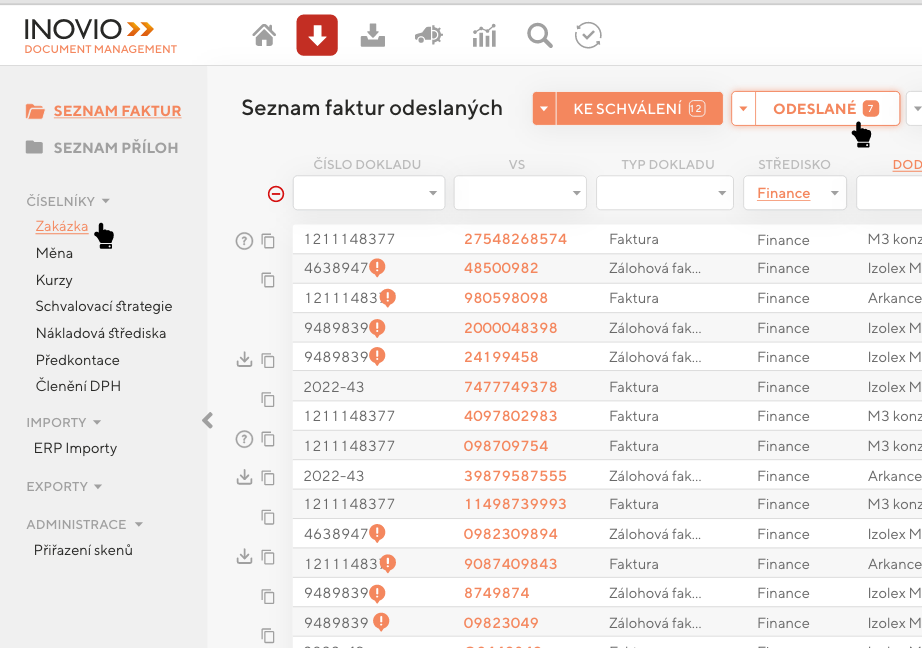Screen dimensions: 922x648
Task: Click the home icon in top toolbar
Action: coord(264,36)
